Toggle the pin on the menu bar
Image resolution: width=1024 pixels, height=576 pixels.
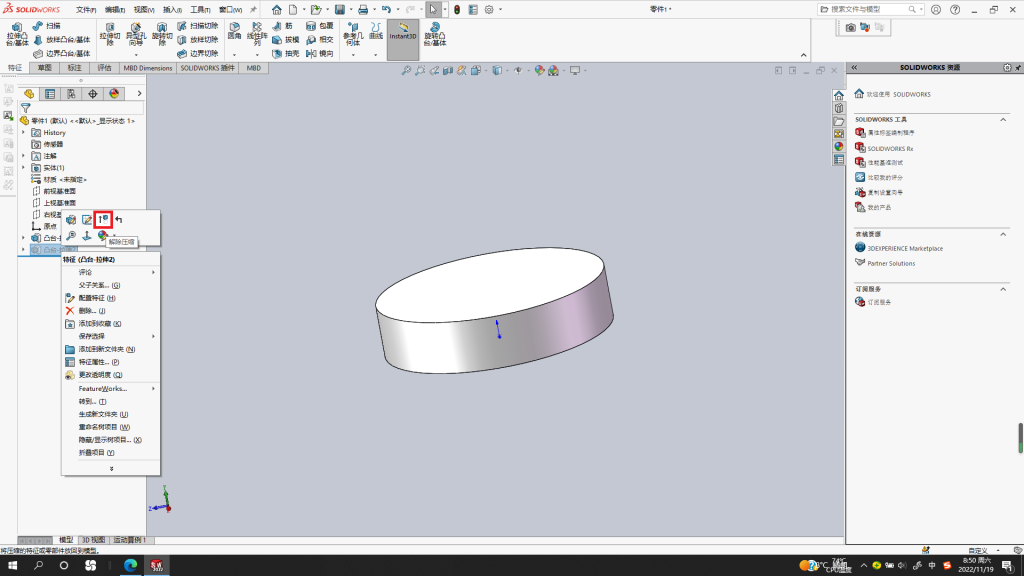pyautogui.click(x=253, y=10)
